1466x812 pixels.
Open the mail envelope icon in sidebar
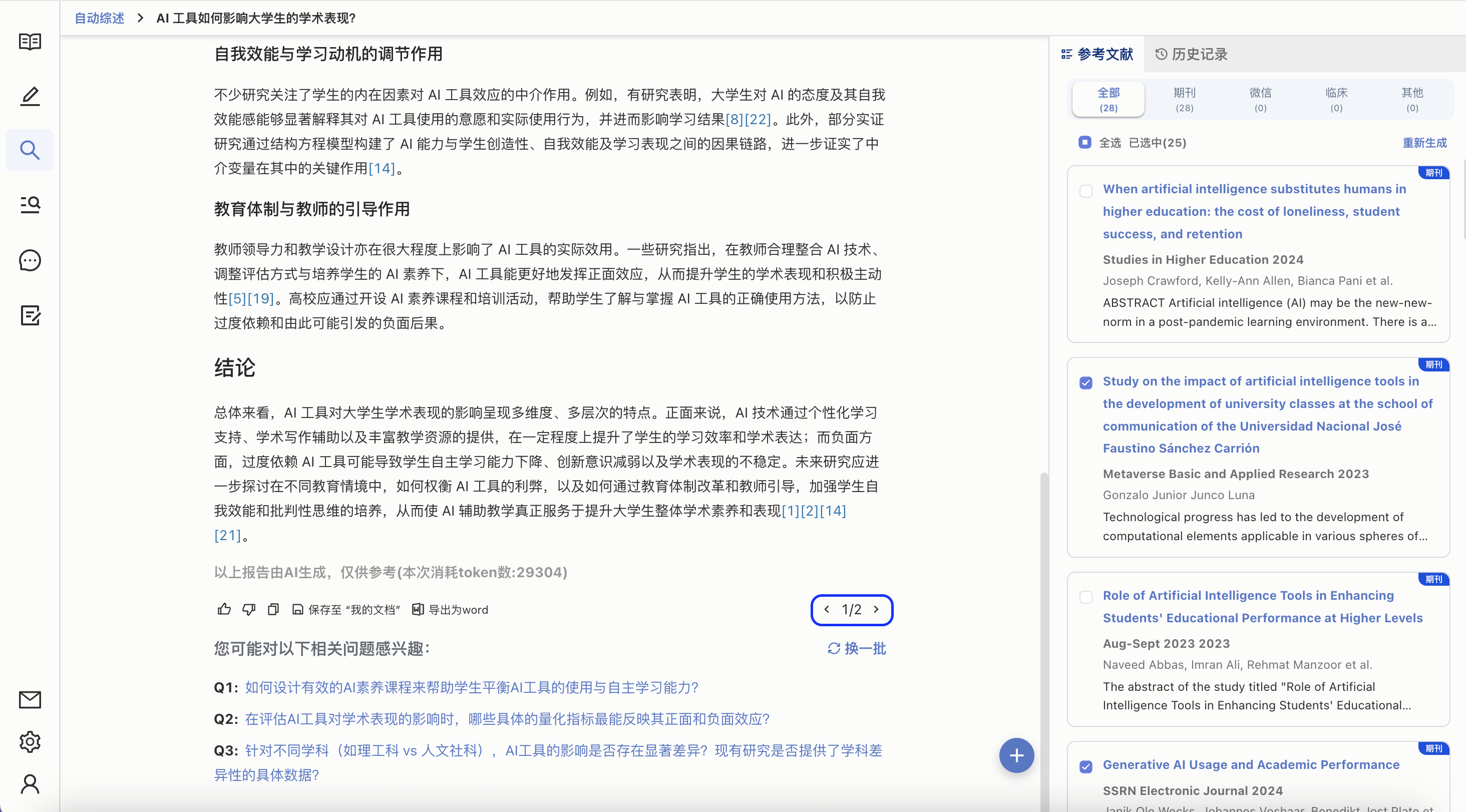30,699
